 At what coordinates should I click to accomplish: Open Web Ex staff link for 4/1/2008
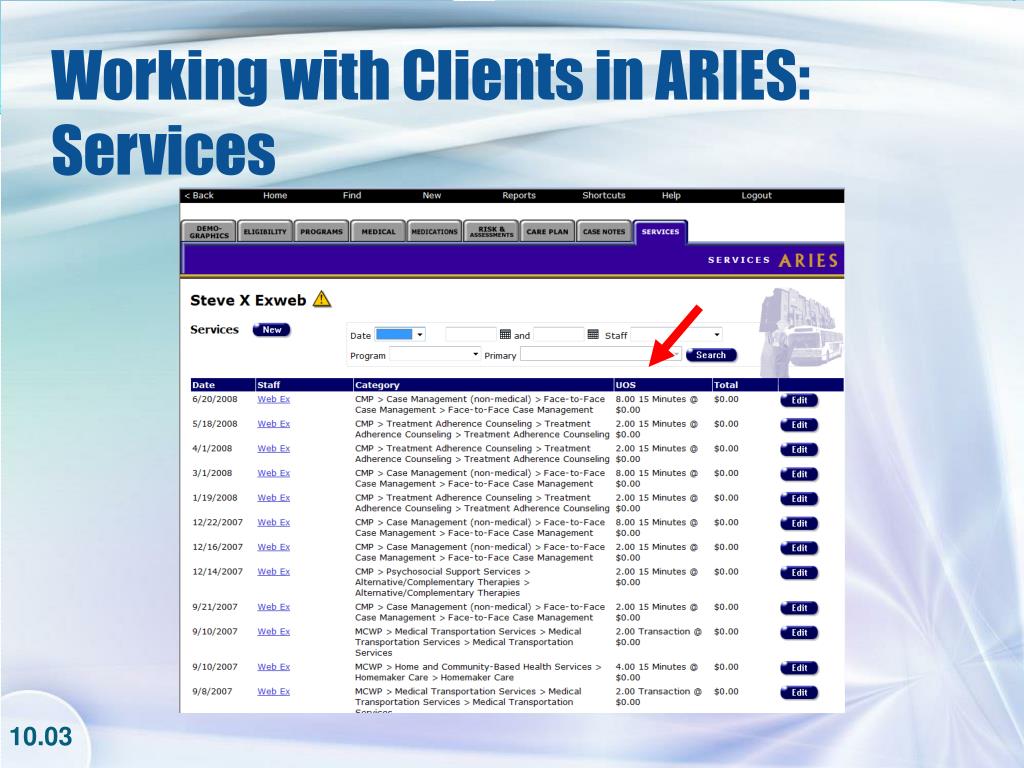[274, 449]
